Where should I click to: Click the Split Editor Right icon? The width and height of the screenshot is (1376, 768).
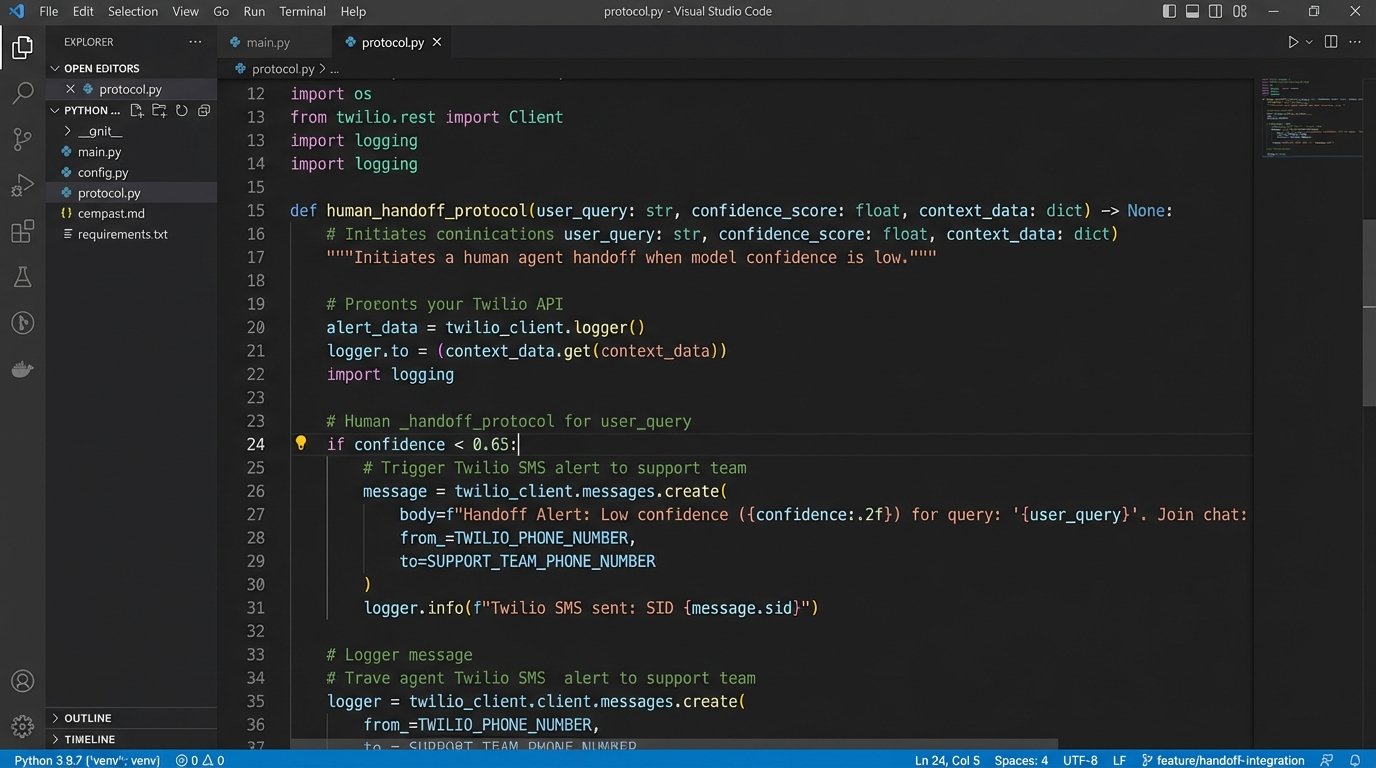(1331, 42)
